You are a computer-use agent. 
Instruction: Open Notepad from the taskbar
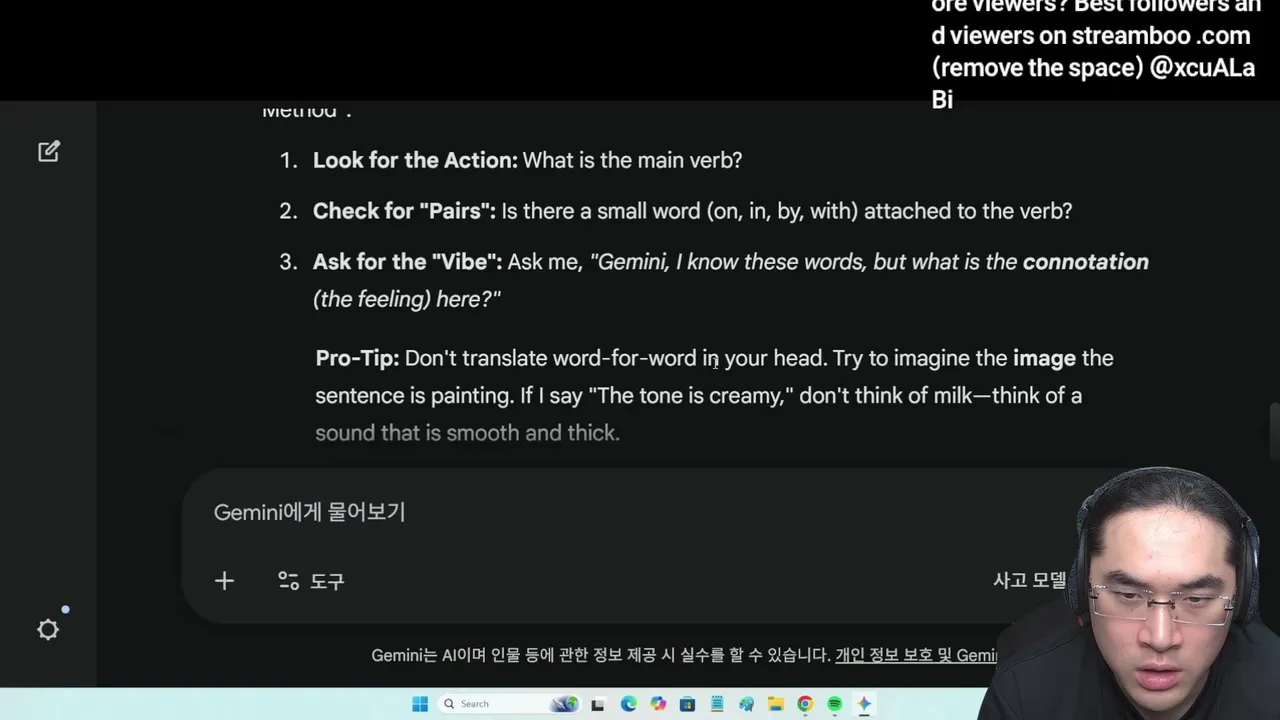(x=717, y=704)
